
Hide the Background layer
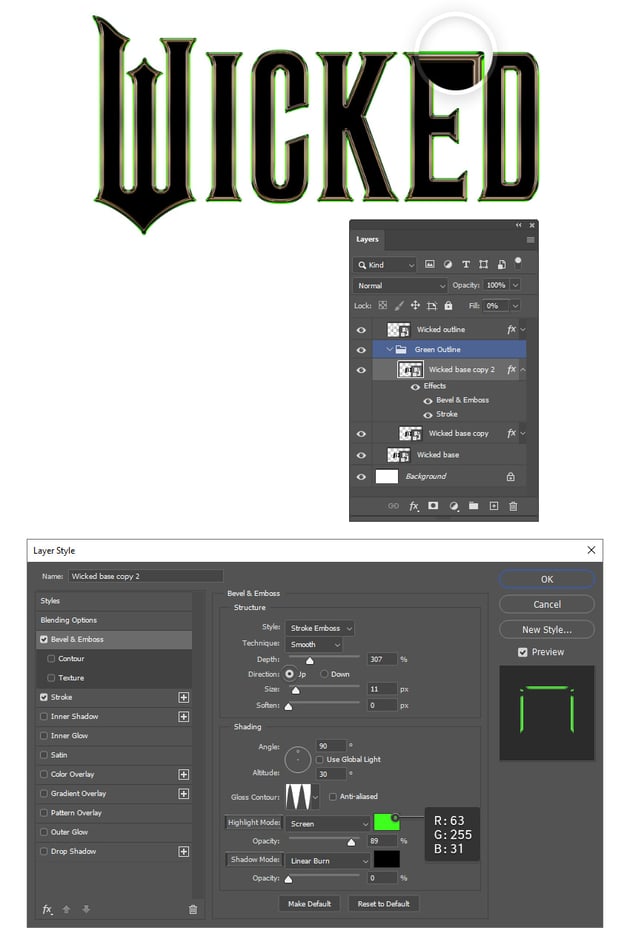pyautogui.click(x=361, y=477)
